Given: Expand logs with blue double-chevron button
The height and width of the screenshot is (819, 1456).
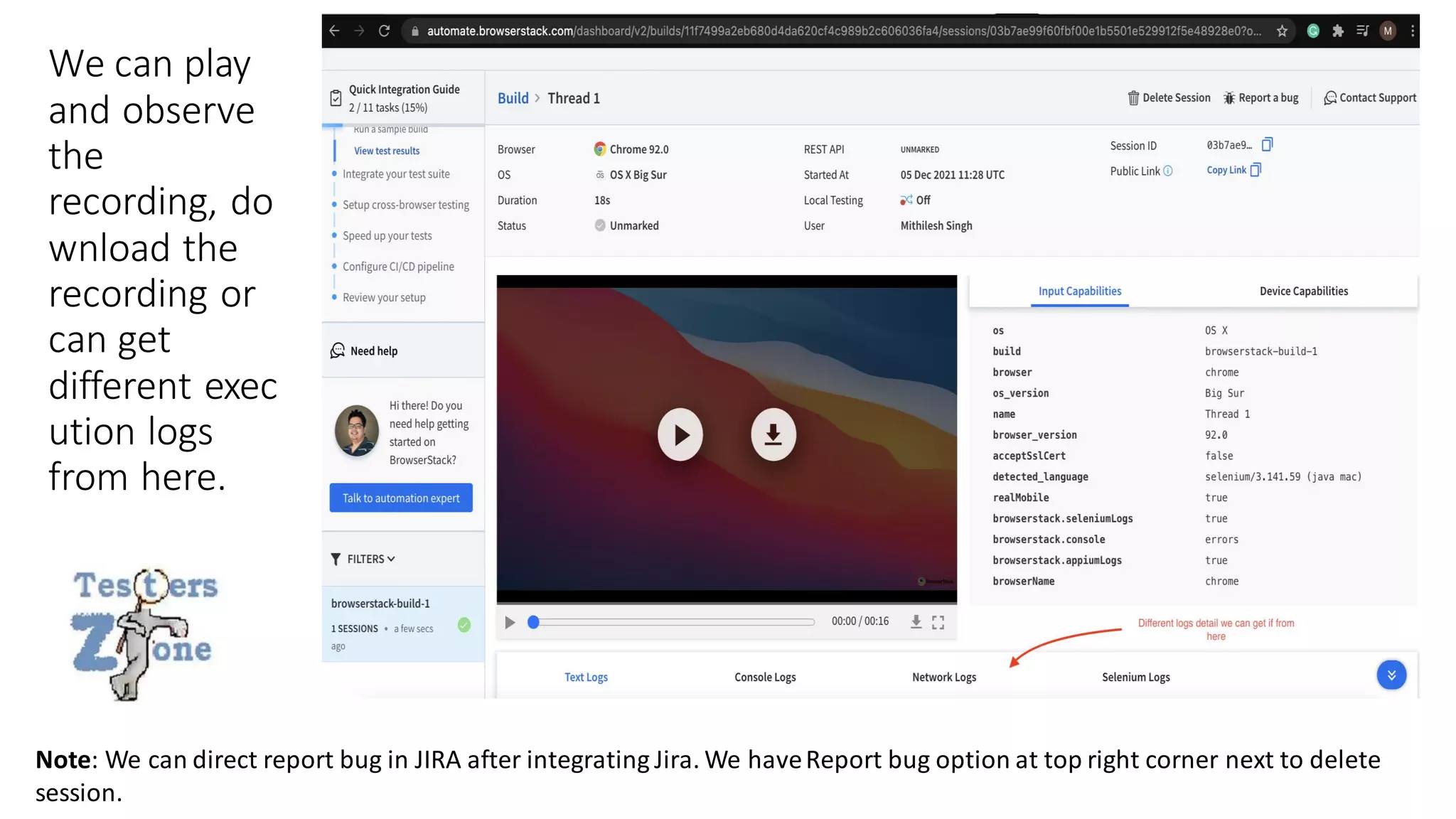Looking at the screenshot, I should pyautogui.click(x=1391, y=675).
